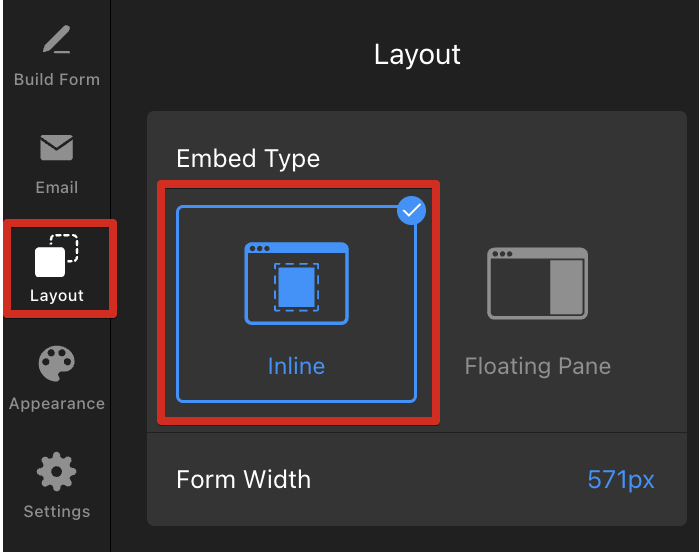The height and width of the screenshot is (552, 699).
Task: Switch embed type to Floating Pane label
Action: [538, 367]
